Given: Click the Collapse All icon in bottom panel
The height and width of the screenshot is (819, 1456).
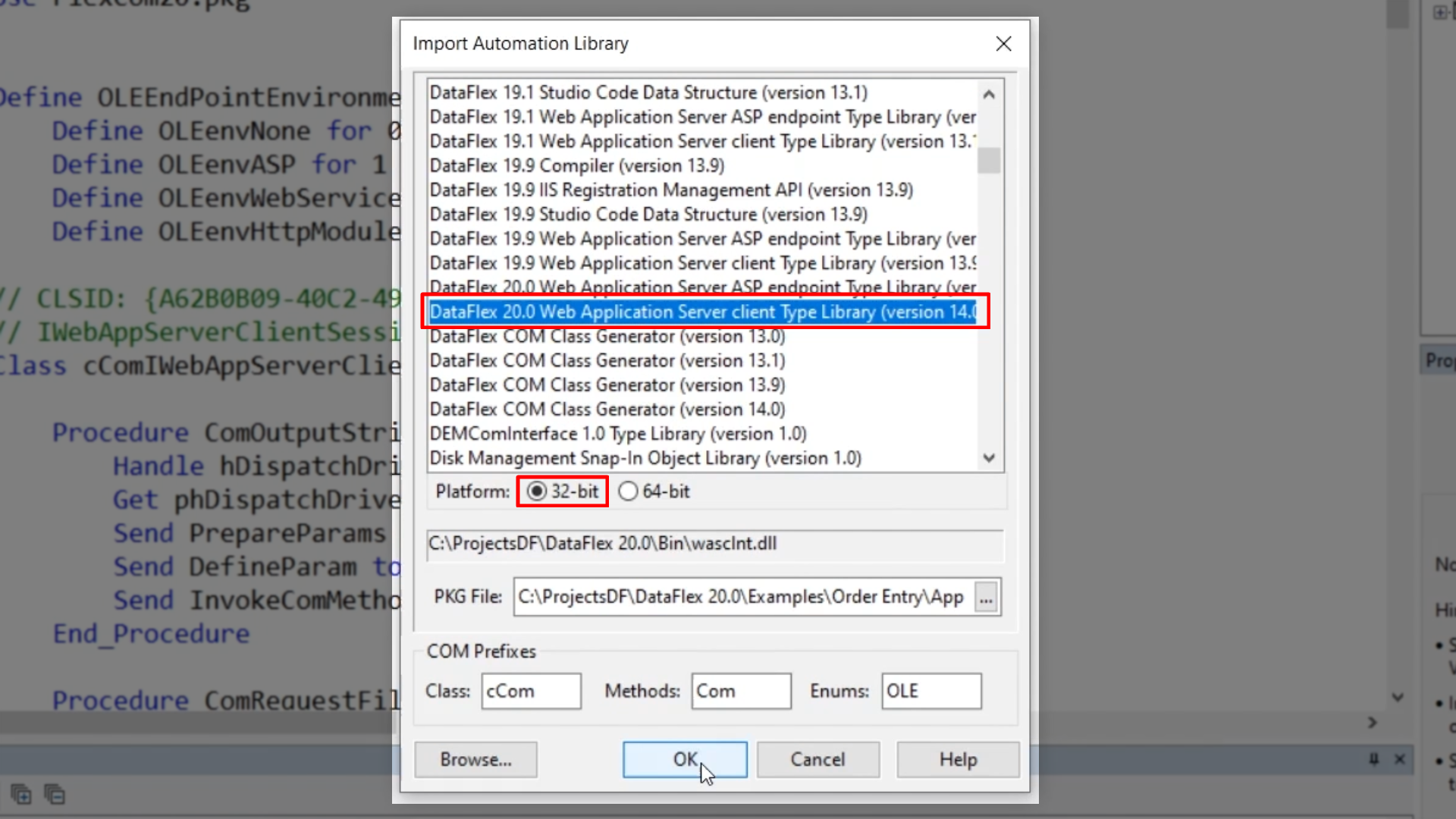Looking at the screenshot, I should click(55, 795).
